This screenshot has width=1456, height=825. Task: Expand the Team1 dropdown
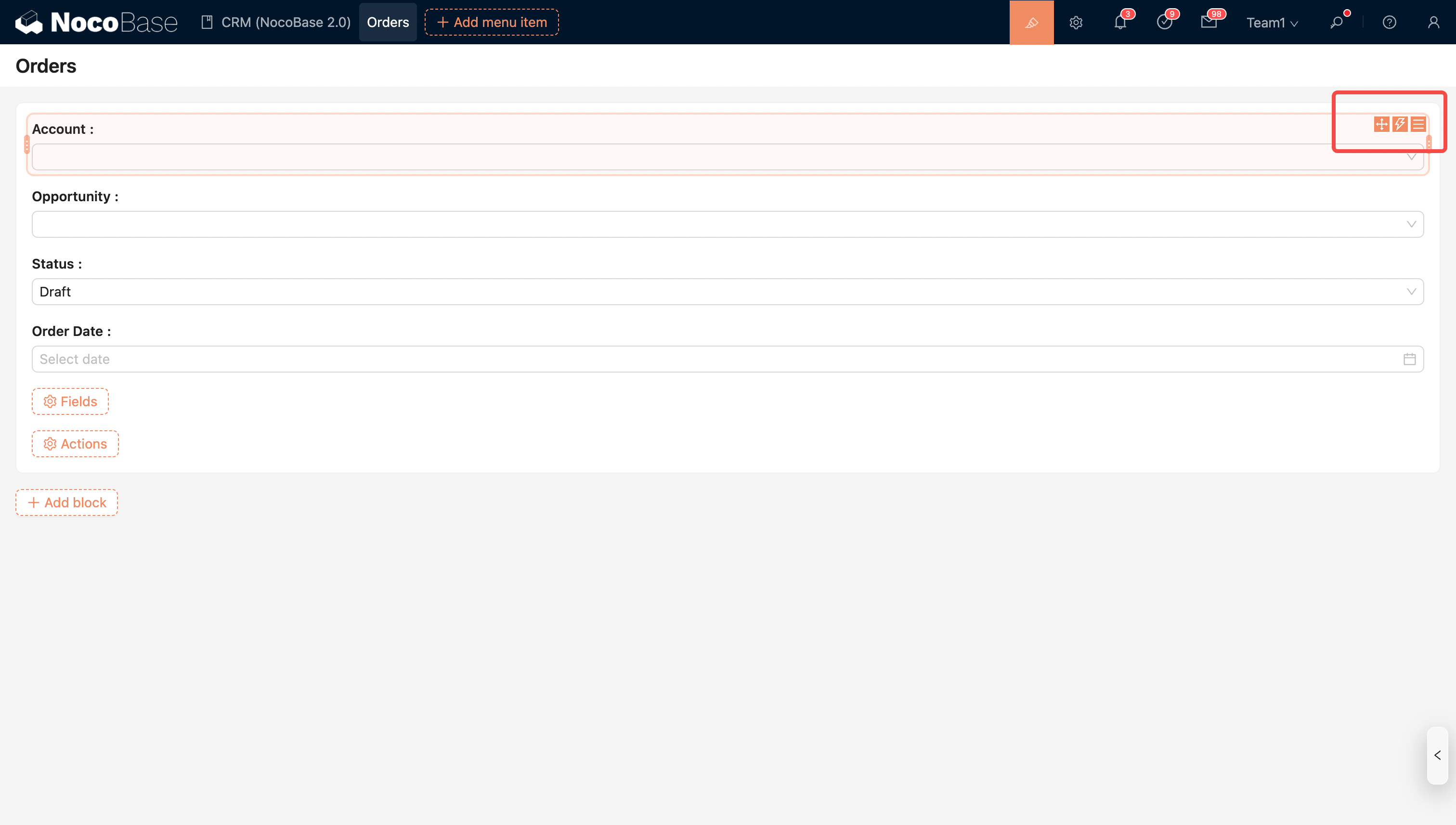pos(1271,23)
